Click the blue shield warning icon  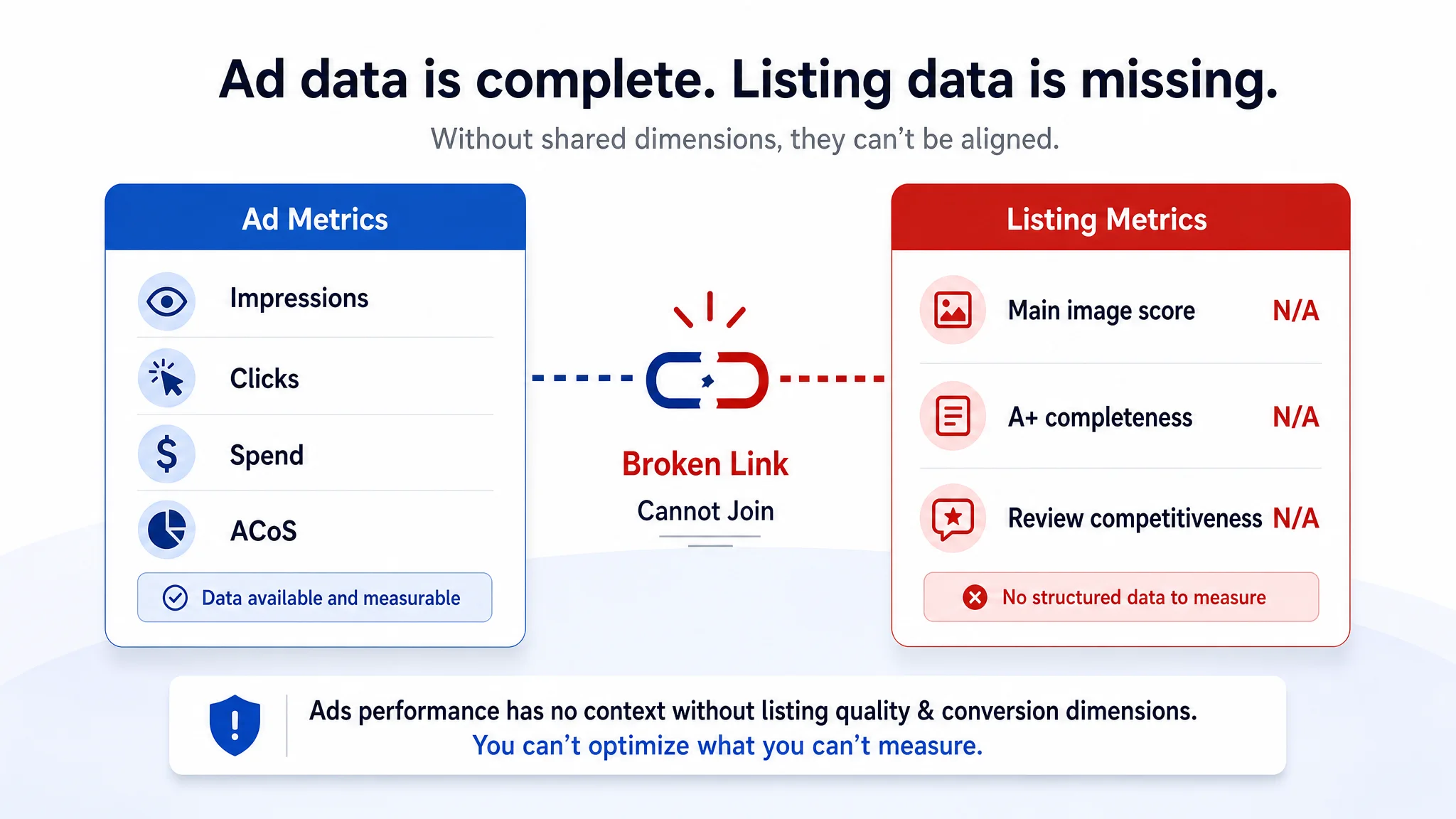[235, 725]
